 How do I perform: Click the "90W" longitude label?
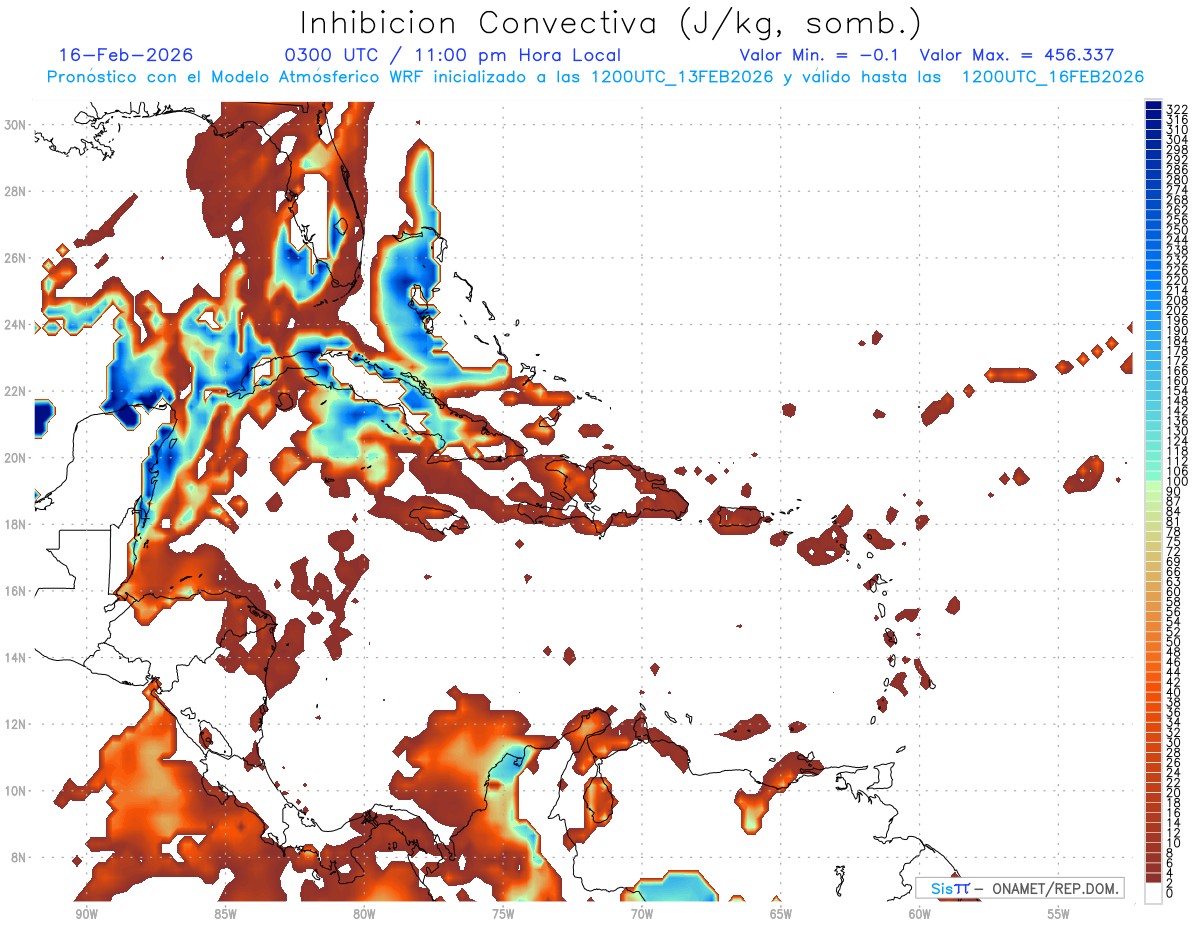coord(86,913)
